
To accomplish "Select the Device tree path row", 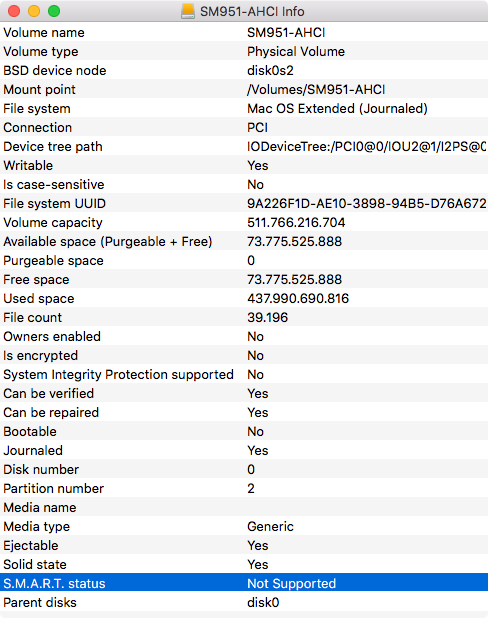I will coord(244,147).
